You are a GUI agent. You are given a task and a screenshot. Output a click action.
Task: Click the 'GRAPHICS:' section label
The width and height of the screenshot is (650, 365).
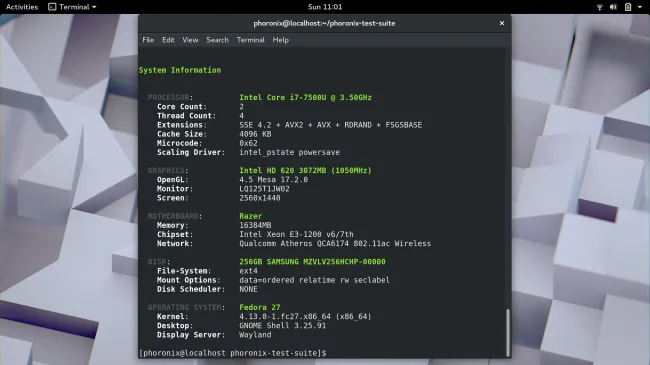point(168,170)
